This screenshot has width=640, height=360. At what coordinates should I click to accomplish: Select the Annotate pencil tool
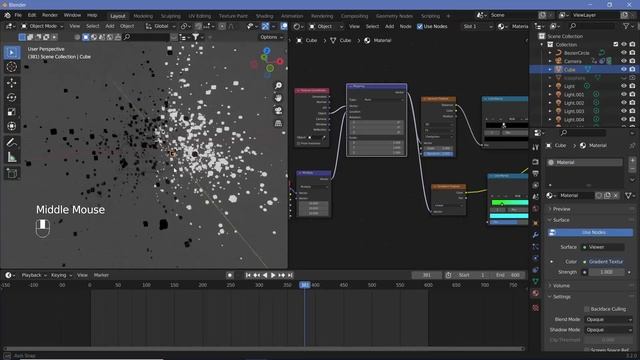11,142
